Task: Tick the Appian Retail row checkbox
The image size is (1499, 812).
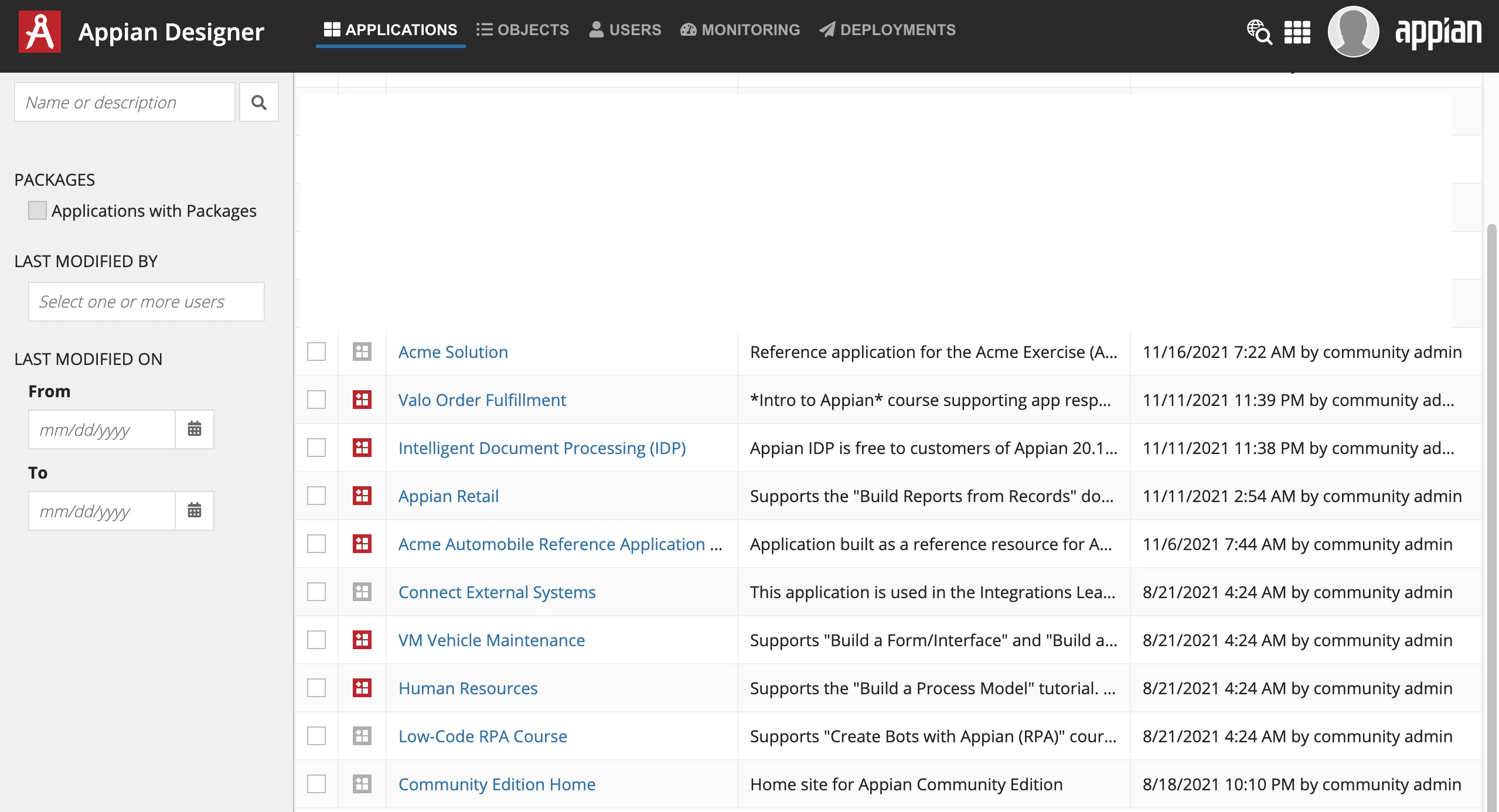Action: (316, 496)
